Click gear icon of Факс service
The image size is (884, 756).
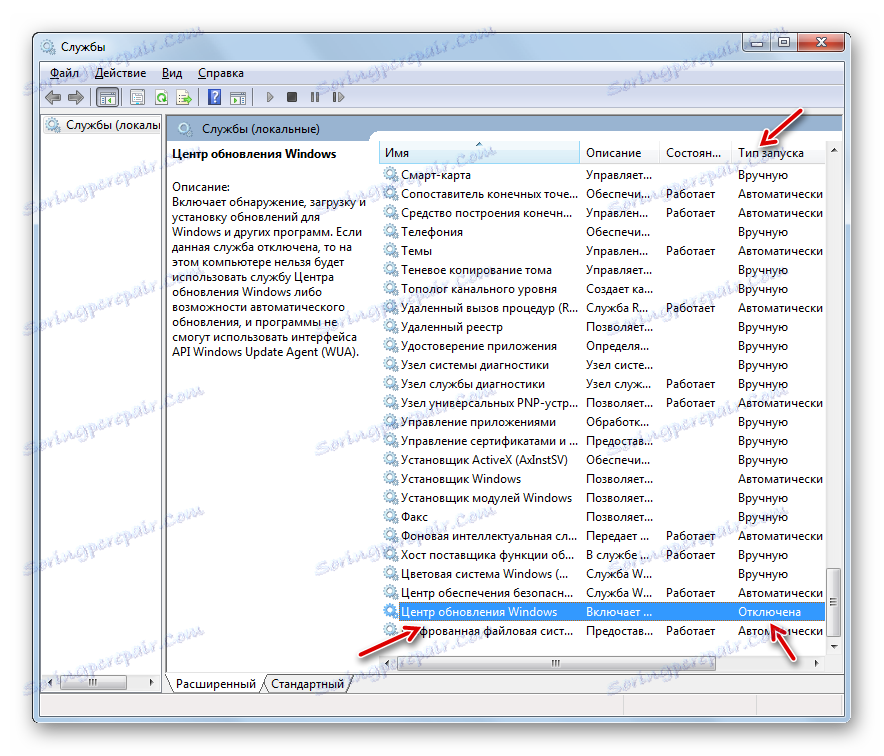click(x=391, y=516)
